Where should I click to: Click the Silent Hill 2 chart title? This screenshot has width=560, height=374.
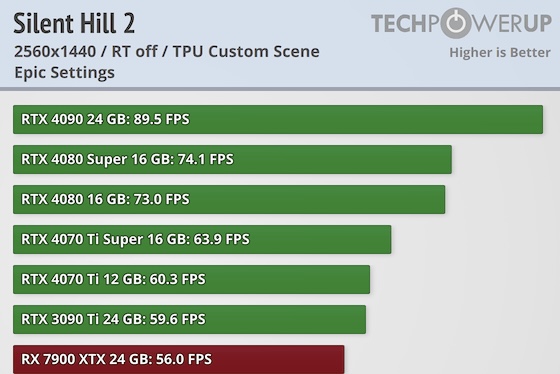click(74, 23)
